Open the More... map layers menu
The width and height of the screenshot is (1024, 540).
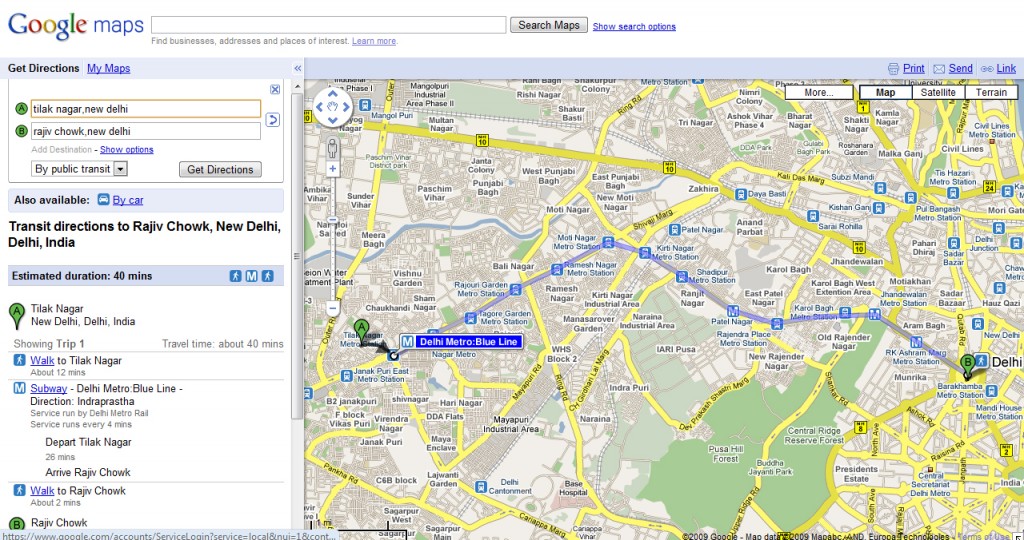(x=818, y=93)
